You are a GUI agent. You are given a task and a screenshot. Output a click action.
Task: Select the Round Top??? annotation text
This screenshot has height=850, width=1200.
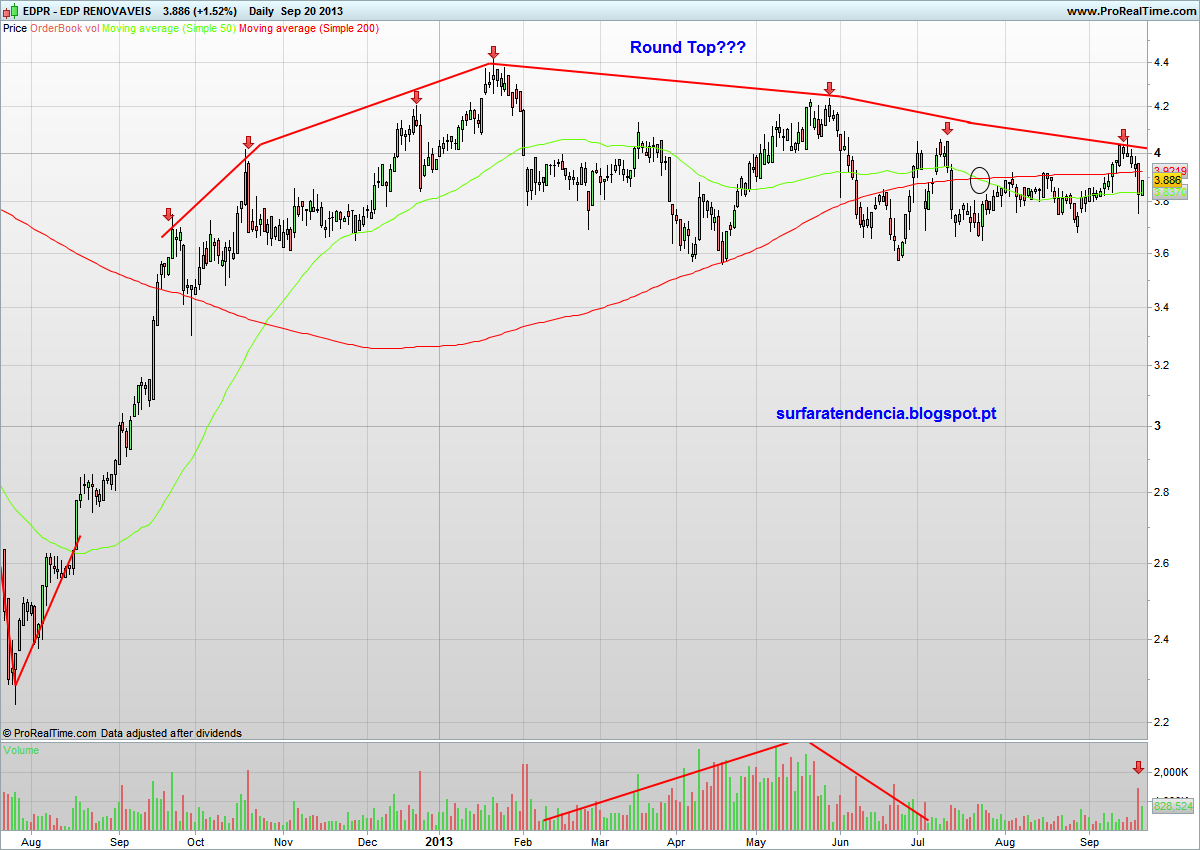click(x=687, y=47)
